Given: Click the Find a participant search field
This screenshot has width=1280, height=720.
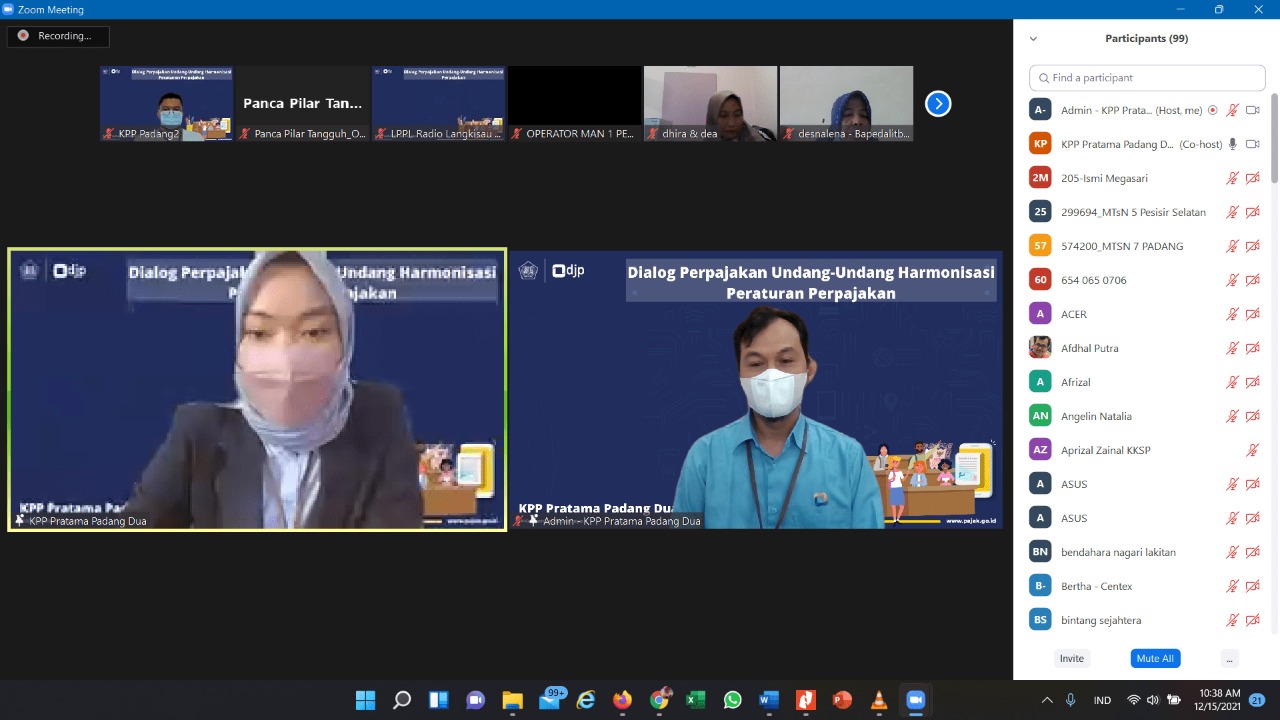Looking at the screenshot, I should [1147, 78].
